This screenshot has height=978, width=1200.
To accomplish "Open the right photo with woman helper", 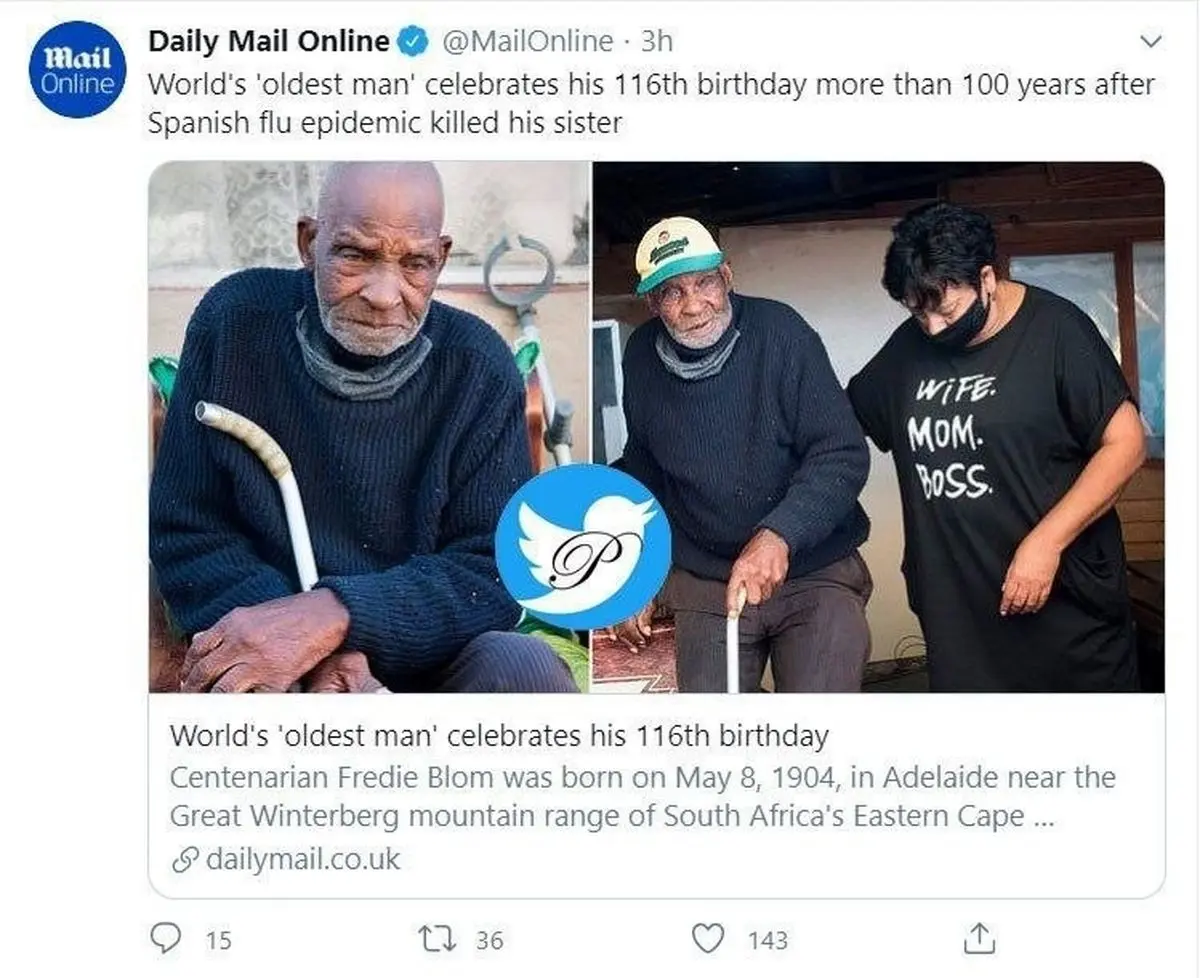I will [879, 427].
